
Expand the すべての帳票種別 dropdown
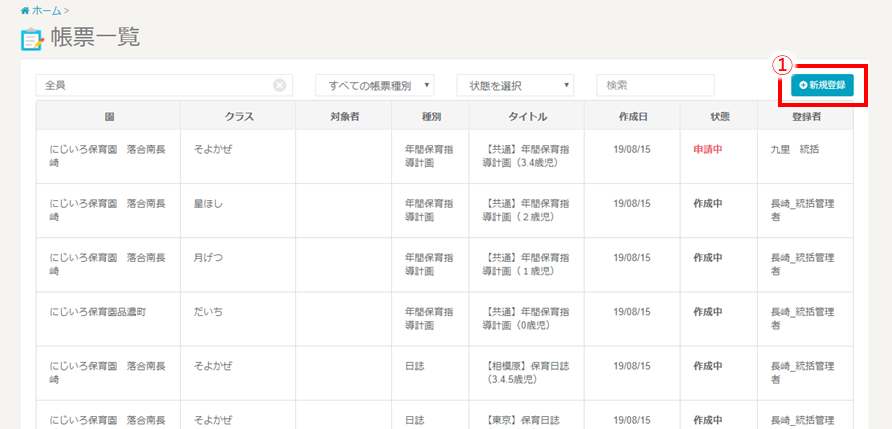[x=375, y=86]
